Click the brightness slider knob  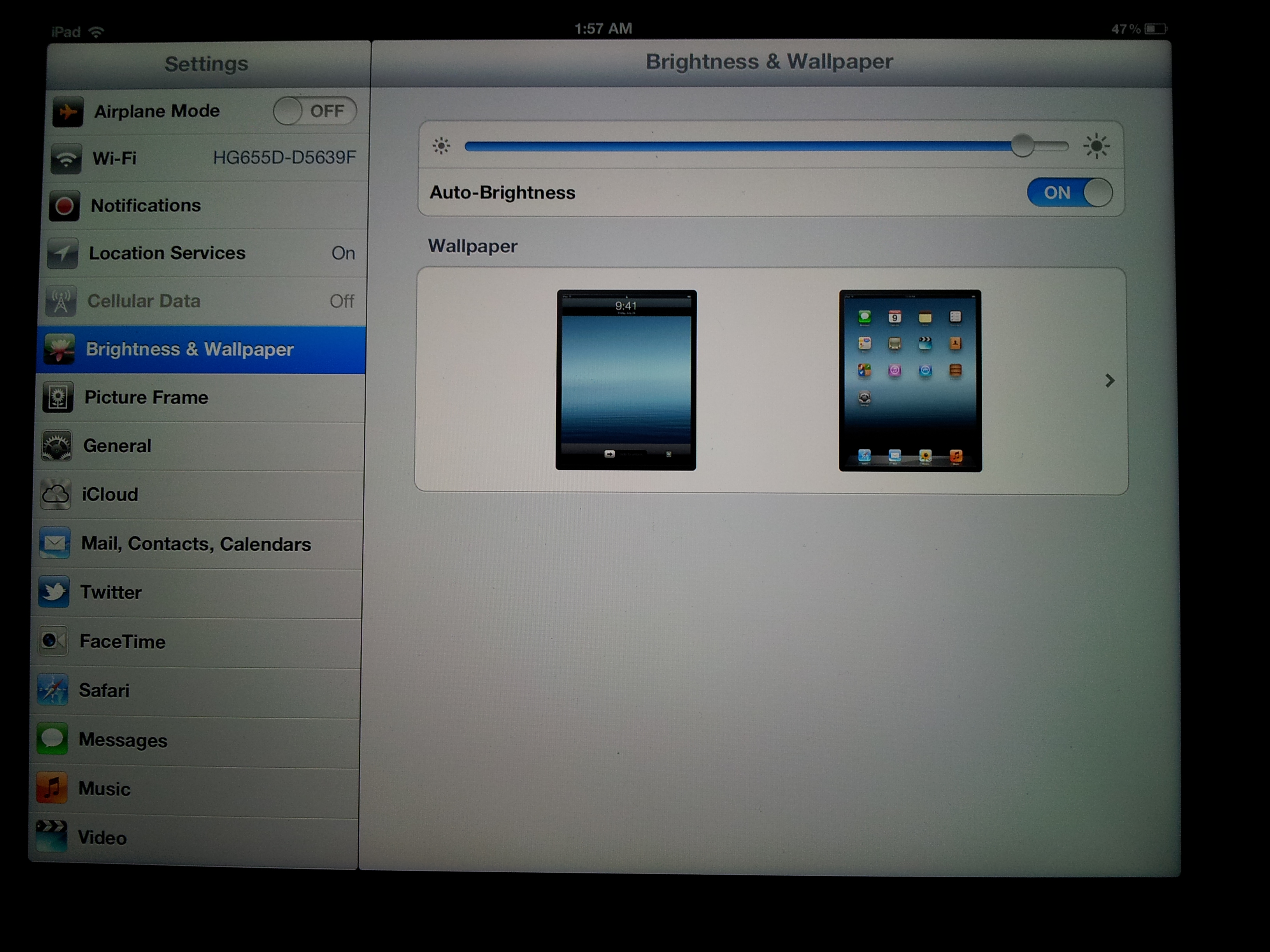pos(1022,146)
